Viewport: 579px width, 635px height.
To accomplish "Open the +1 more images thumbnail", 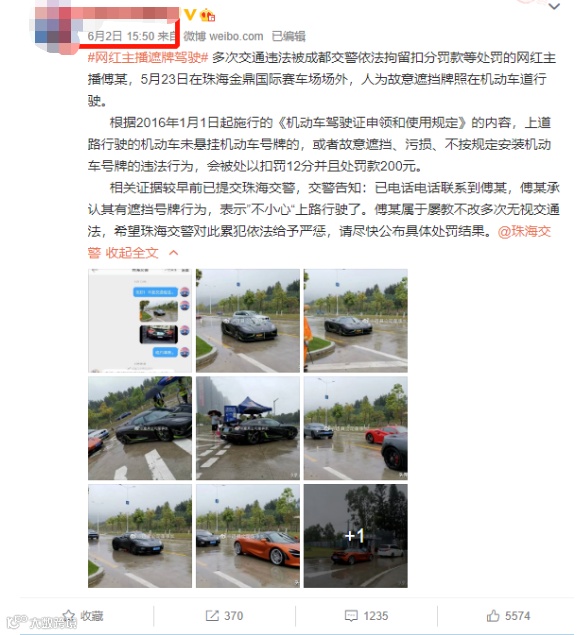I will [355, 536].
